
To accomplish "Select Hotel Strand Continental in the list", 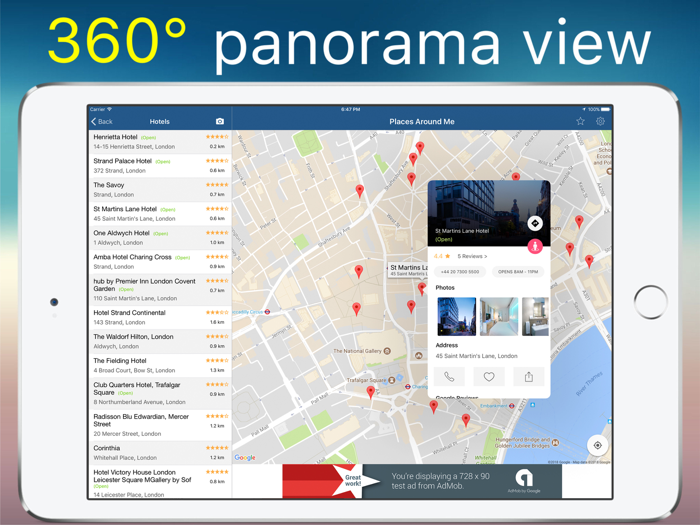I will (159, 317).
